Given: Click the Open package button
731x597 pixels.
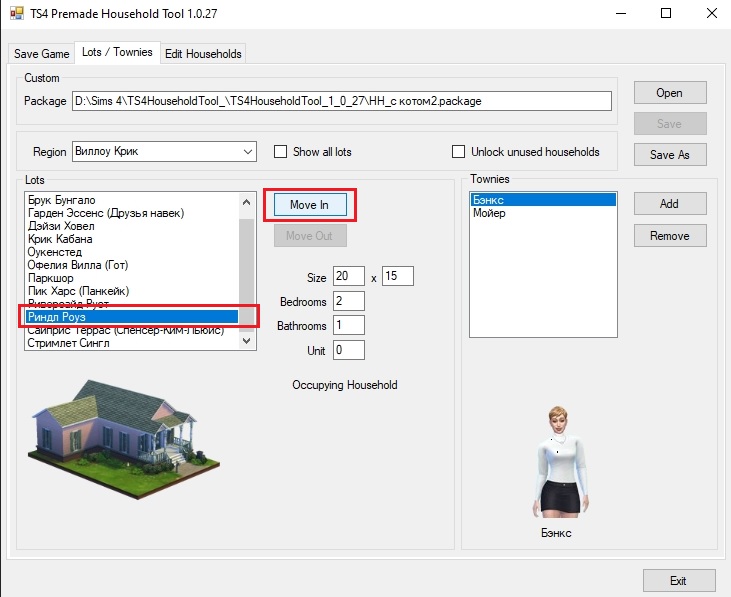Looking at the screenshot, I should pos(669,93).
